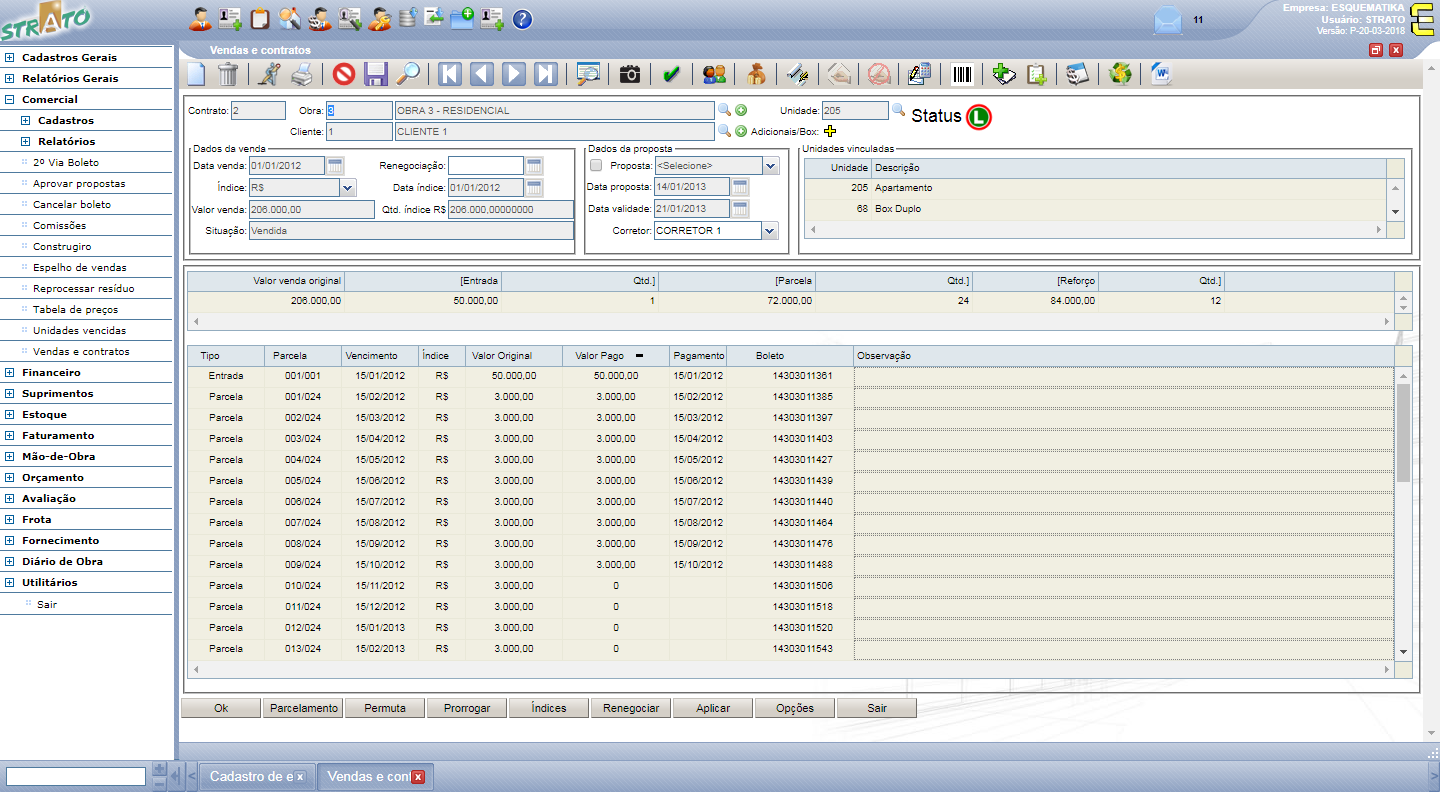Open the Proposta Selecione dropdown
Screen dimensions: 1440x792
point(771,165)
